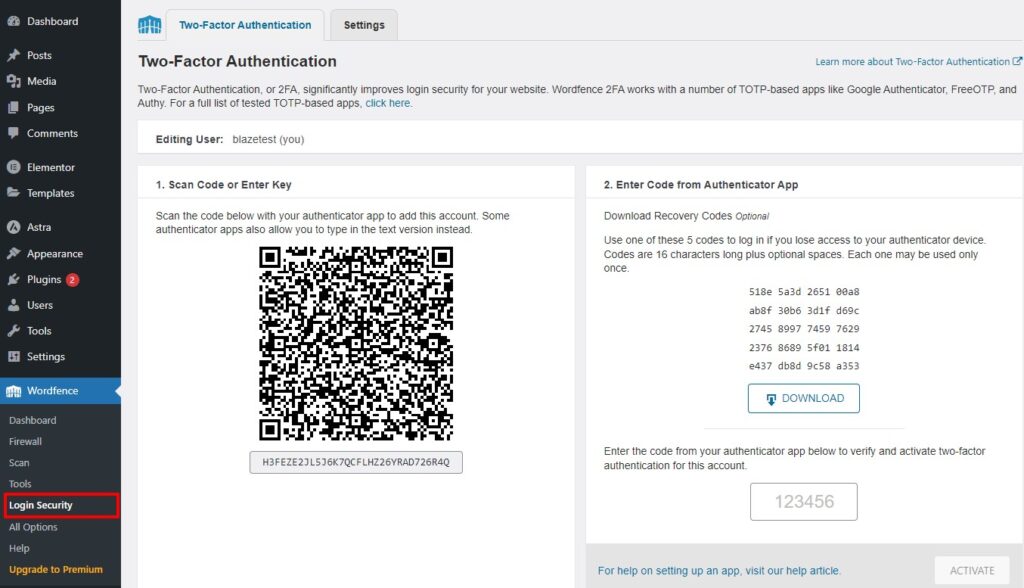
Task: Click 'Download Recovery Codes' label
Action: tap(667, 216)
